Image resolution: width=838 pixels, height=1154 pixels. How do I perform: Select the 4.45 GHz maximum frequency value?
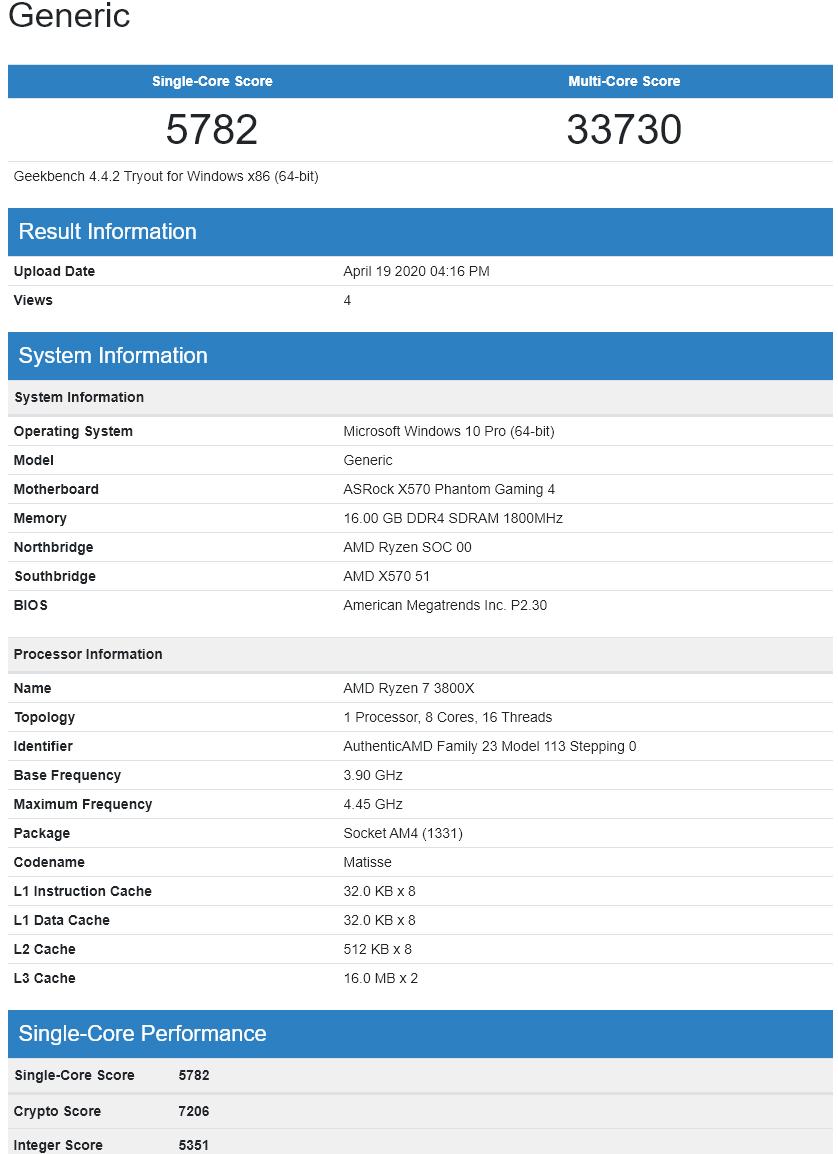(373, 804)
